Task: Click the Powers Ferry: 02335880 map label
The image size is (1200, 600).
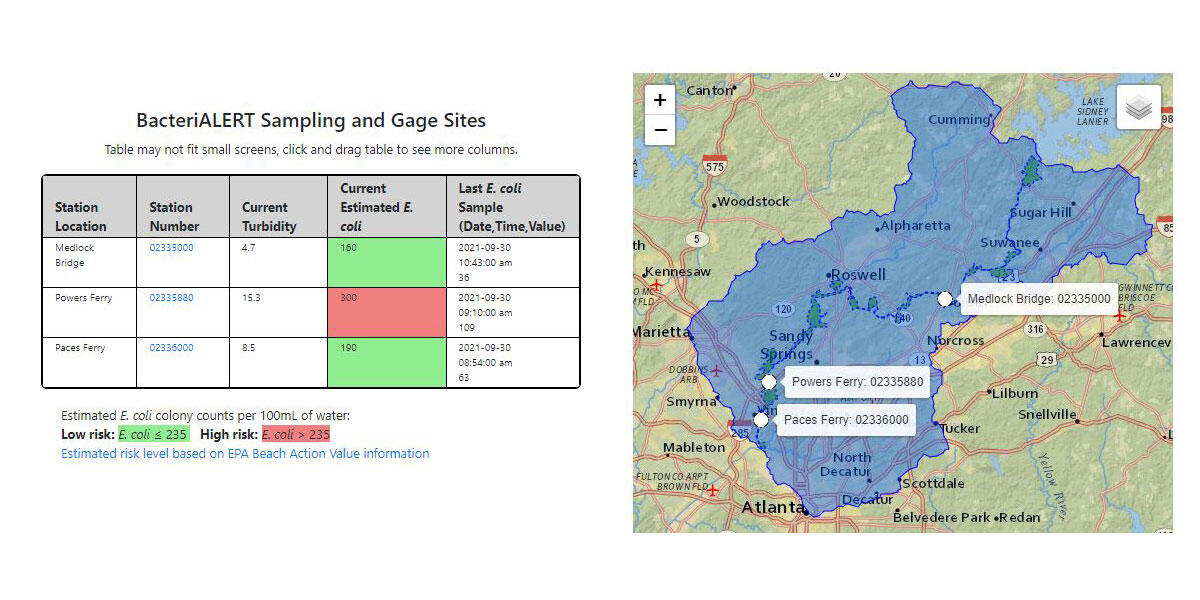Action: [858, 382]
